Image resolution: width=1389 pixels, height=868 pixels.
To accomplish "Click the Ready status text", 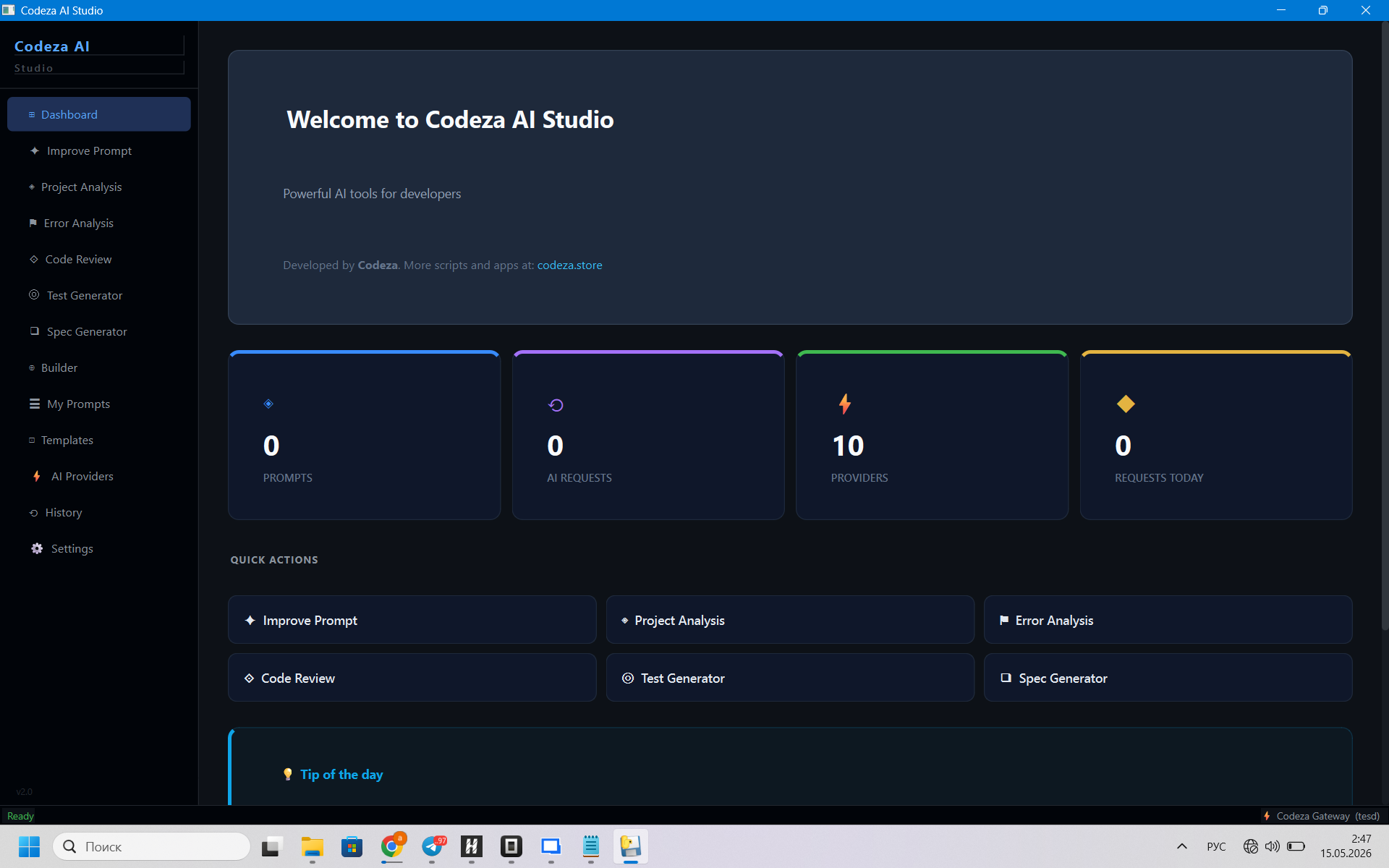I will point(20,816).
